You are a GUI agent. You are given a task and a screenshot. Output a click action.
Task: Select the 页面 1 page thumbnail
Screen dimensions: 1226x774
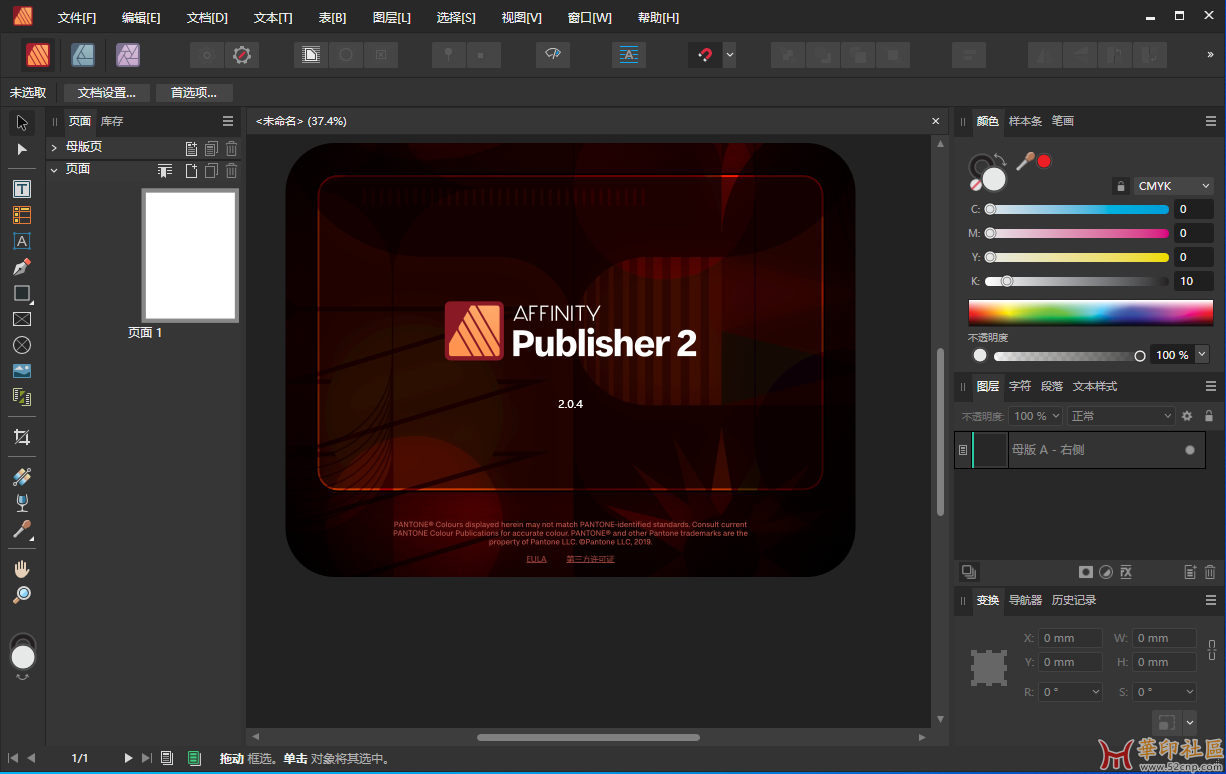pos(190,256)
